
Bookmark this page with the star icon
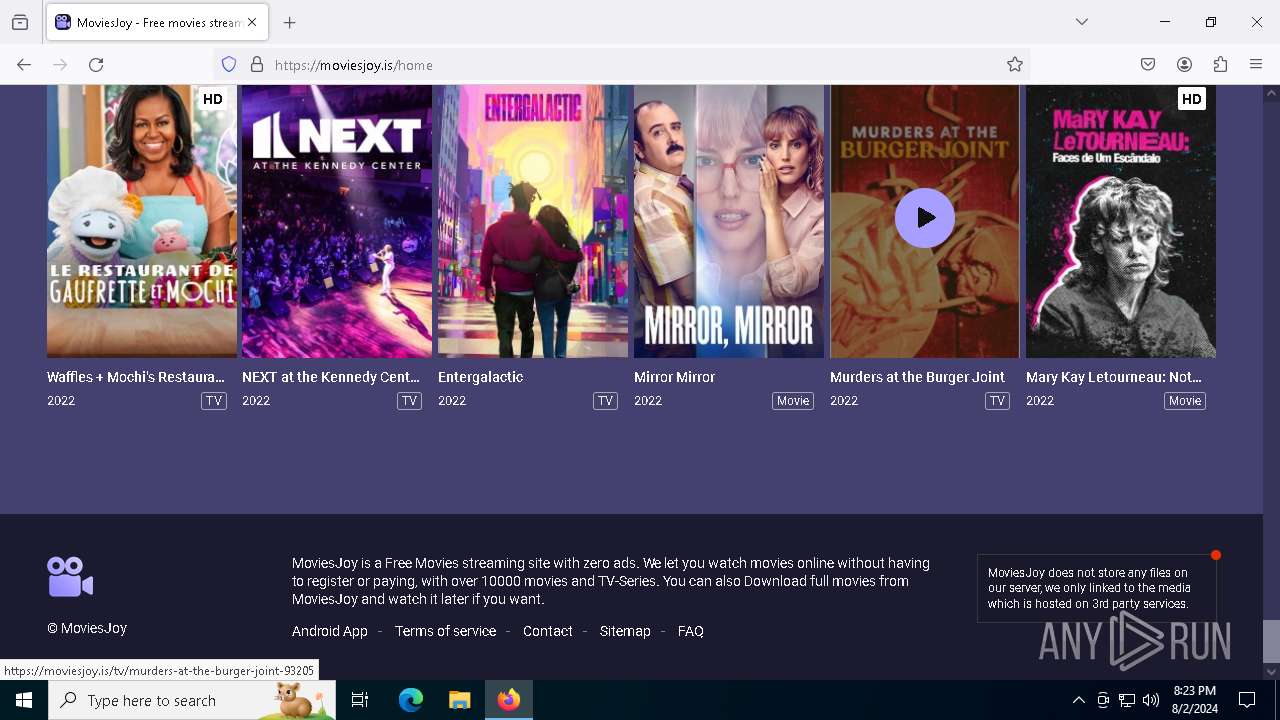tap(1015, 65)
